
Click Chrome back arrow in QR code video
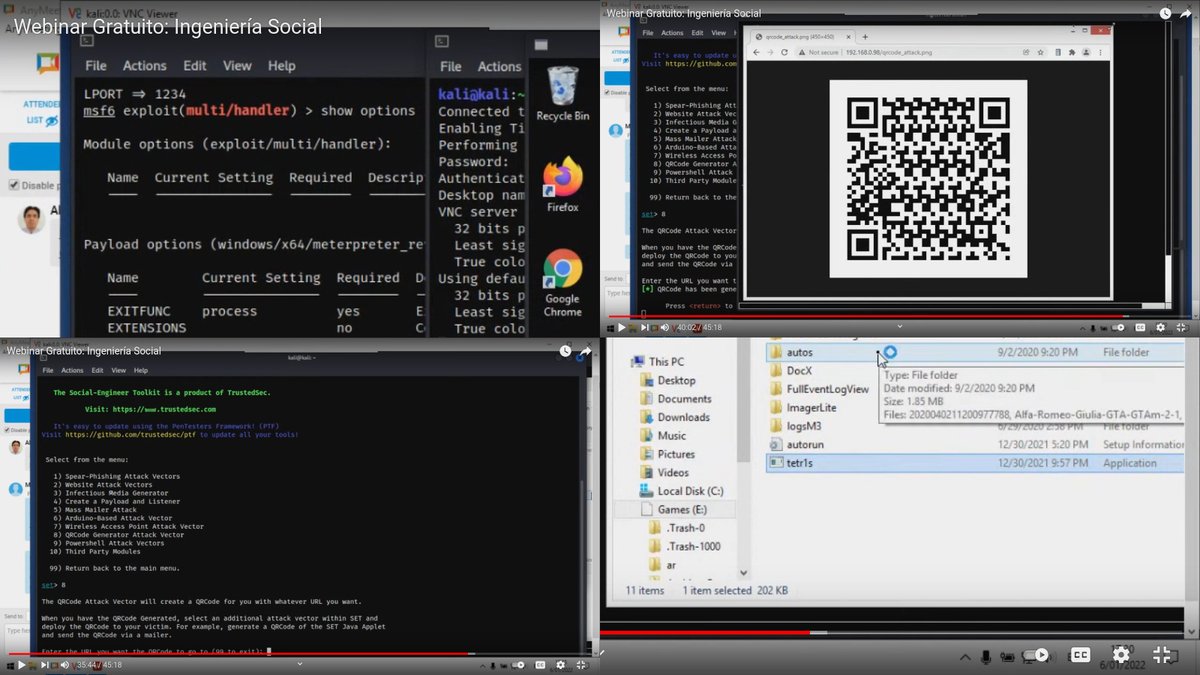756,52
